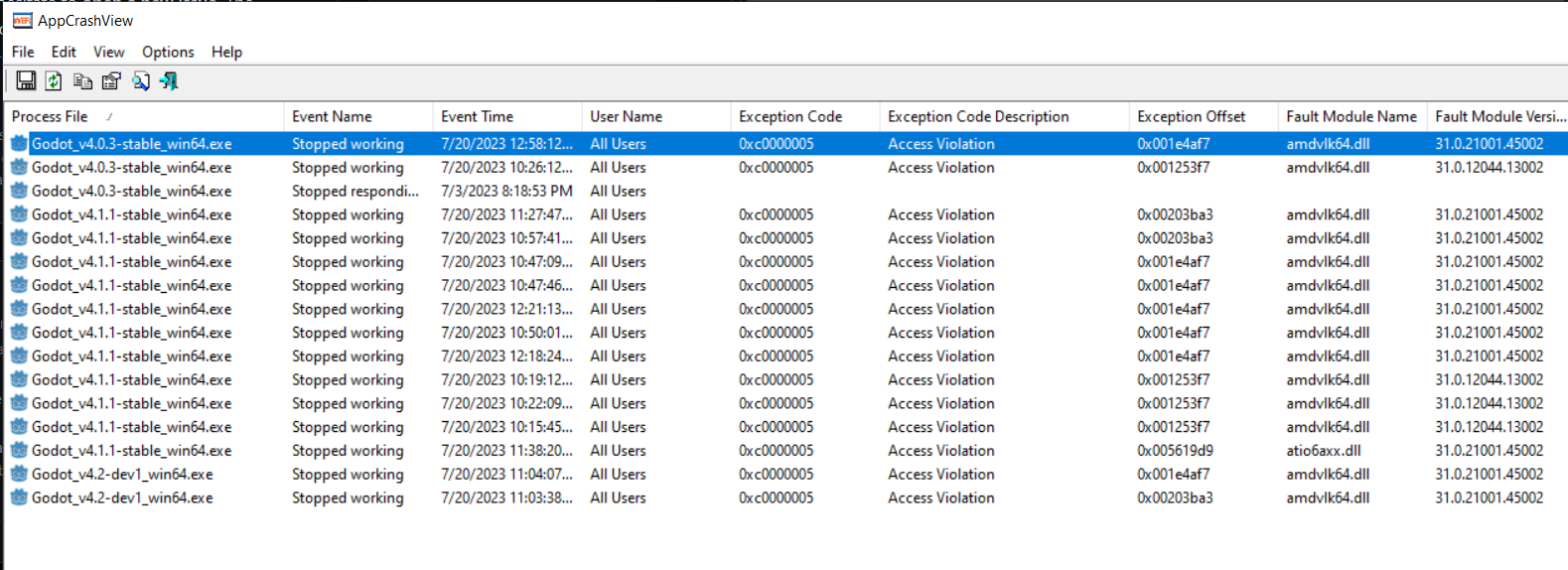Image resolution: width=1568 pixels, height=570 pixels.
Task: Sort by the Process File column header
Action: [x=144, y=116]
